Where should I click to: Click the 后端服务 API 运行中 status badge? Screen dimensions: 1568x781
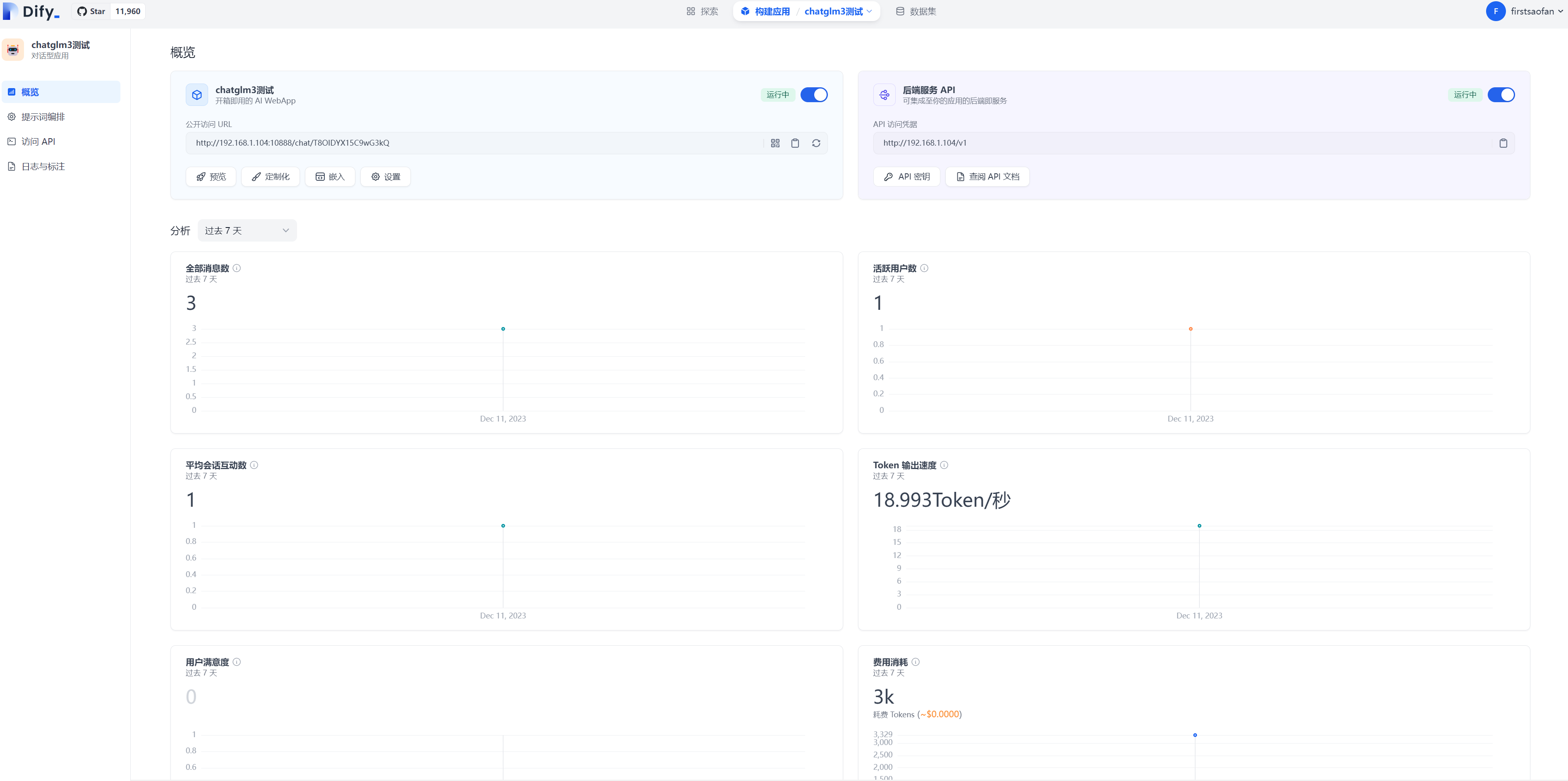point(1465,95)
